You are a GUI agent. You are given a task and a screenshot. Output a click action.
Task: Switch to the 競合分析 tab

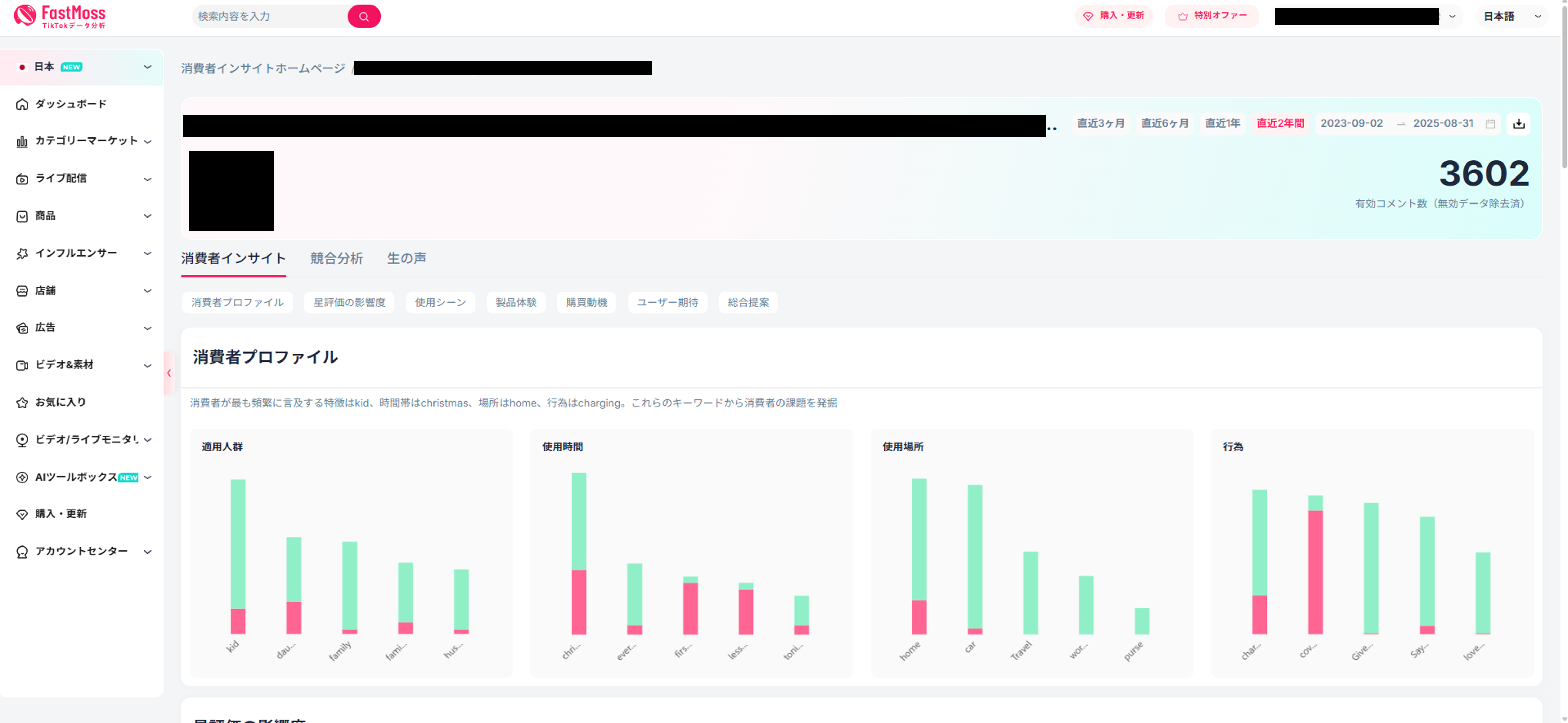[x=337, y=259]
